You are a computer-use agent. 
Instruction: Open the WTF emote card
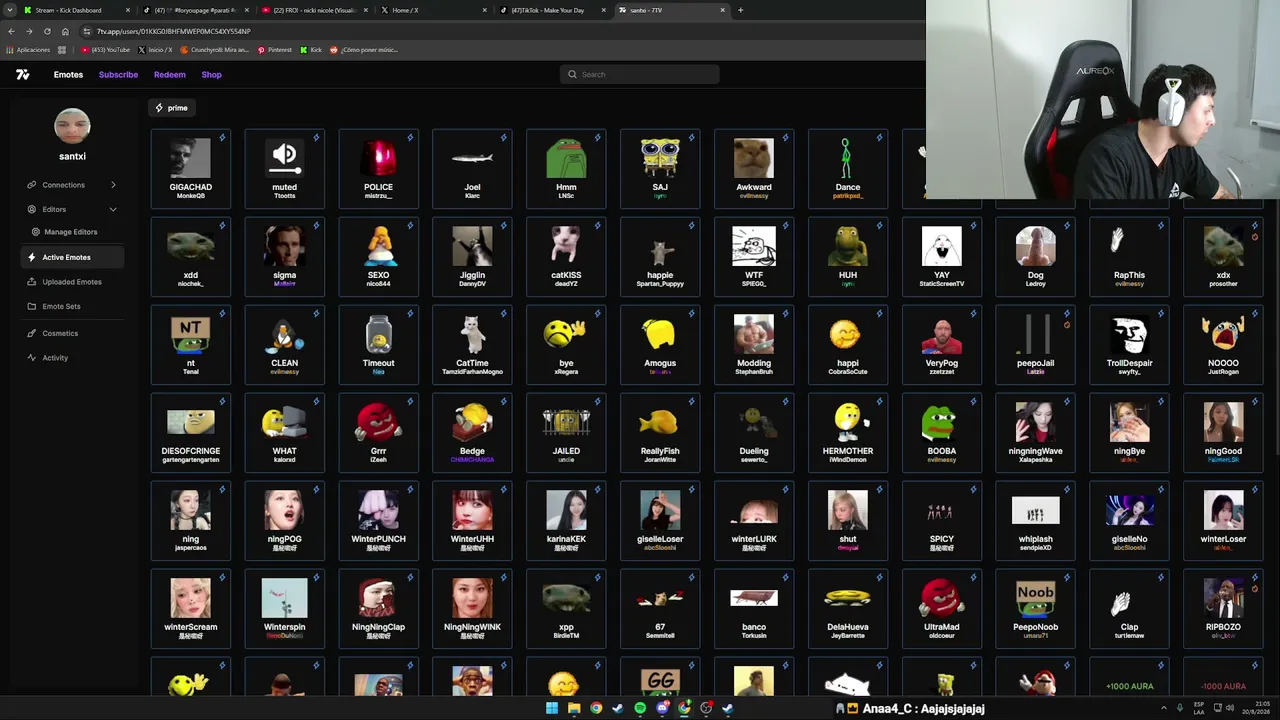(754, 256)
